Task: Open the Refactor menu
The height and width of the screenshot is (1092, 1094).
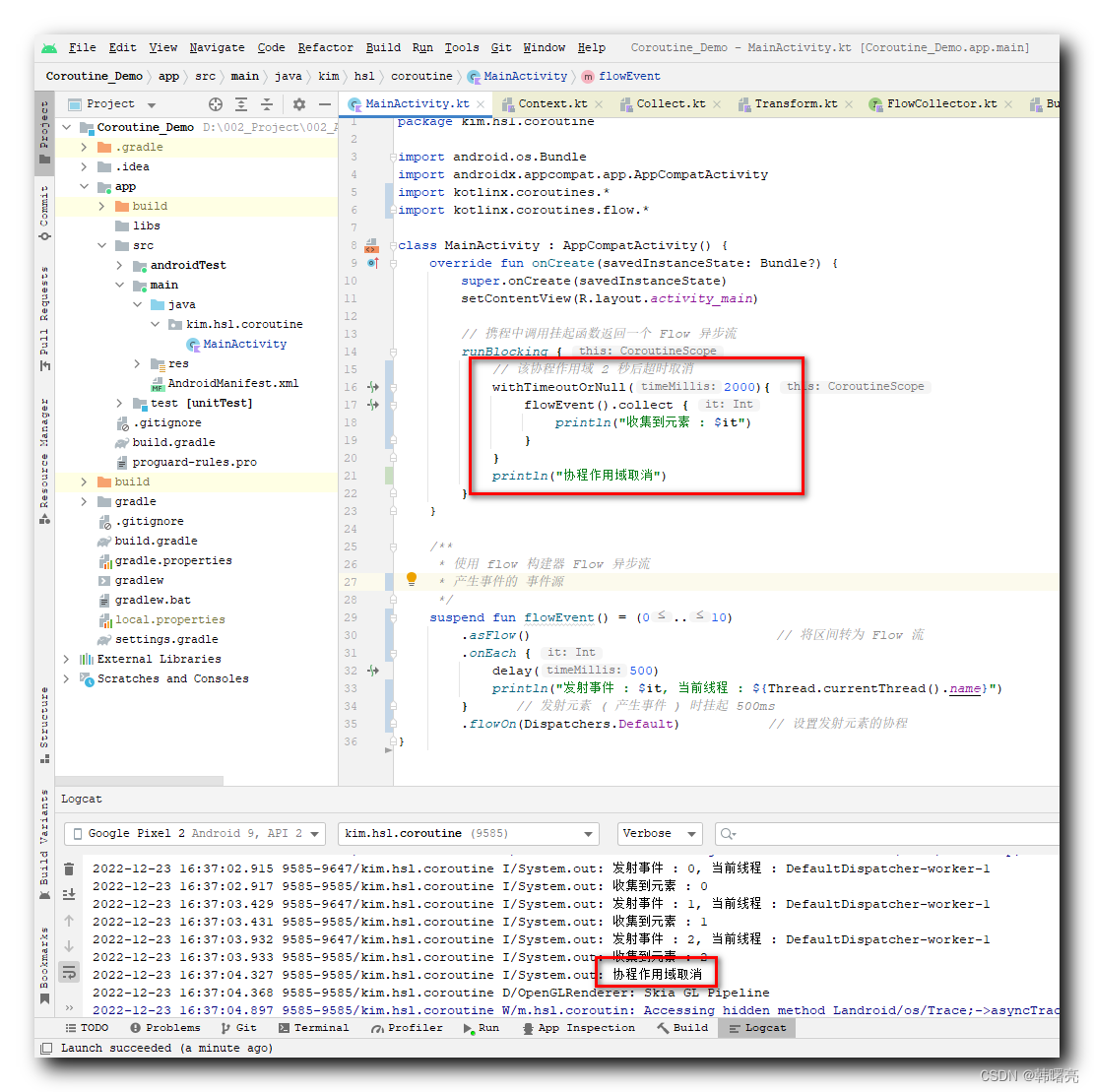Action: point(325,47)
